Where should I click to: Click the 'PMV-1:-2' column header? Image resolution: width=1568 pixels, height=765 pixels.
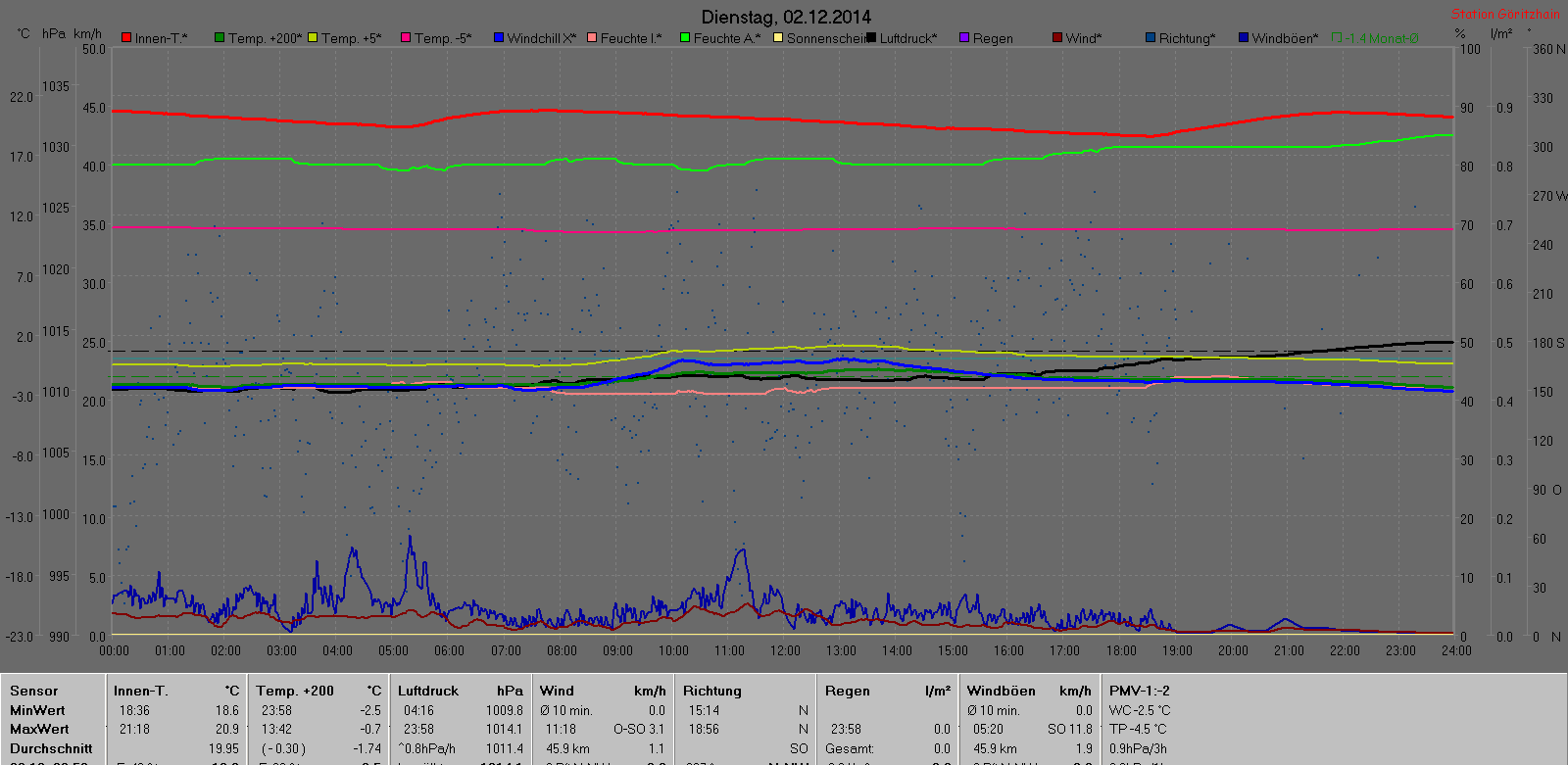pyautogui.click(x=1140, y=691)
